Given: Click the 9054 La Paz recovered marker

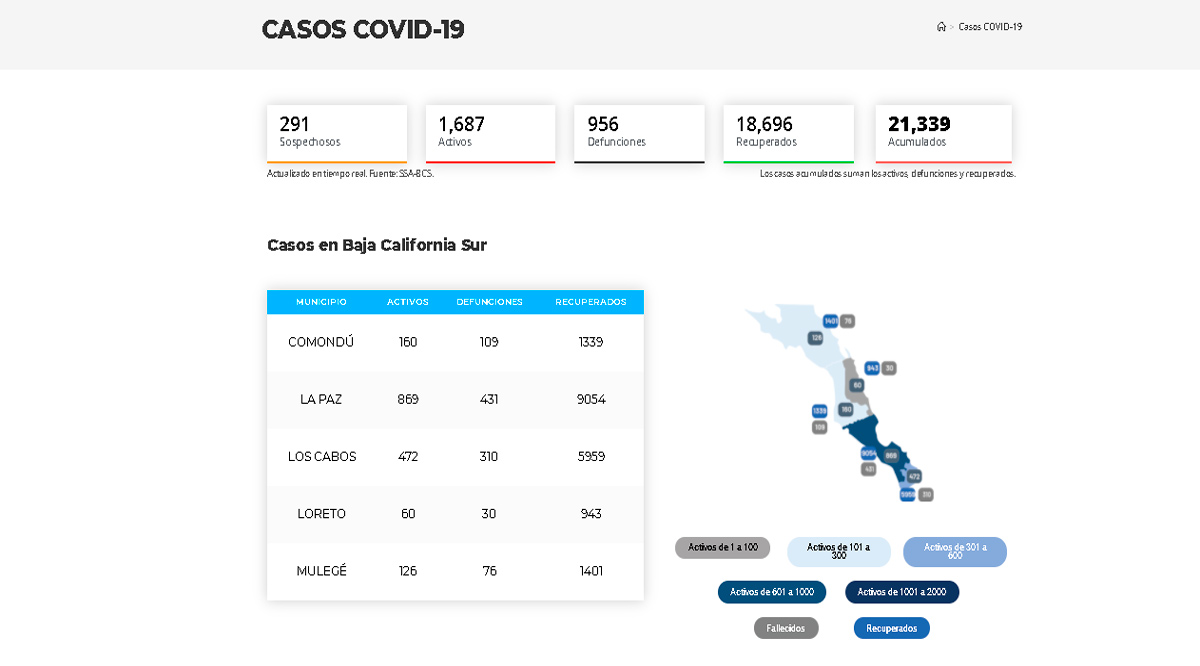Looking at the screenshot, I should click(x=868, y=453).
